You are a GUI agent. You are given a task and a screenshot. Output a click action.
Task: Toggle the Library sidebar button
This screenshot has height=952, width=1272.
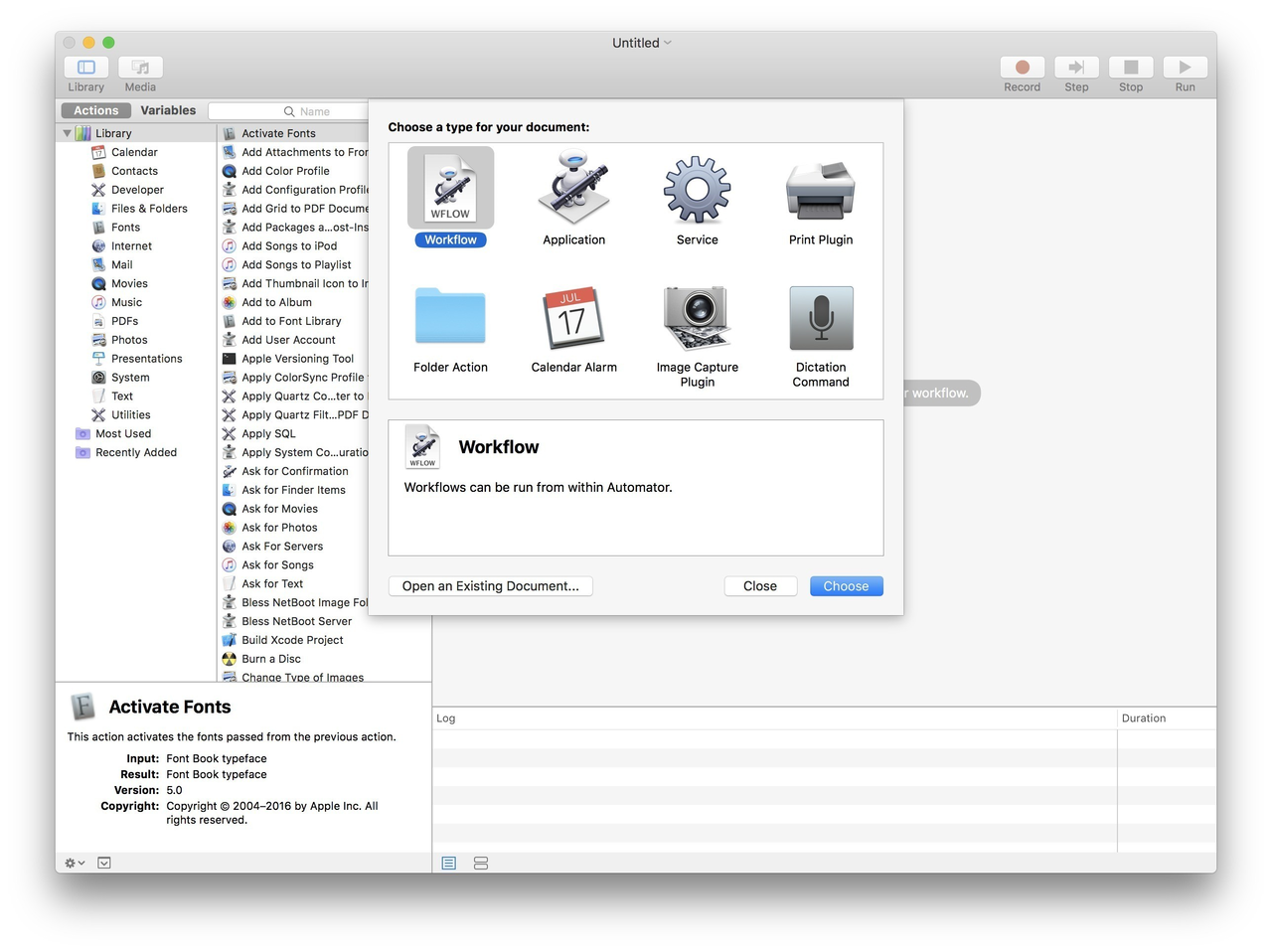click(x=86, y=67)
